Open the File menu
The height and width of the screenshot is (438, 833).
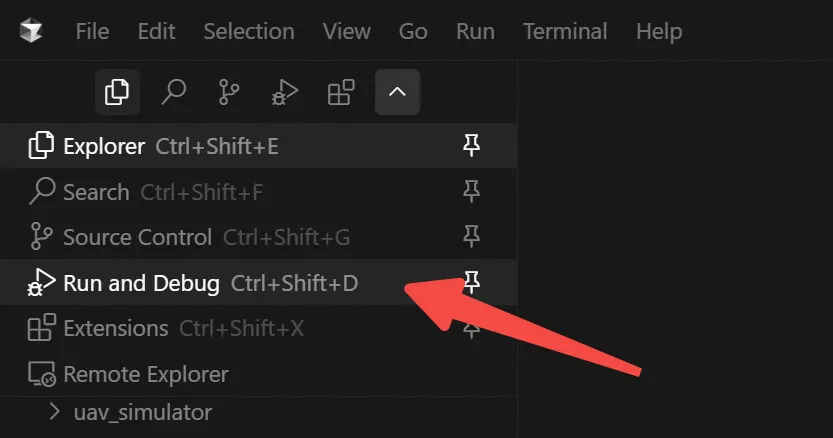coord(92,31)
